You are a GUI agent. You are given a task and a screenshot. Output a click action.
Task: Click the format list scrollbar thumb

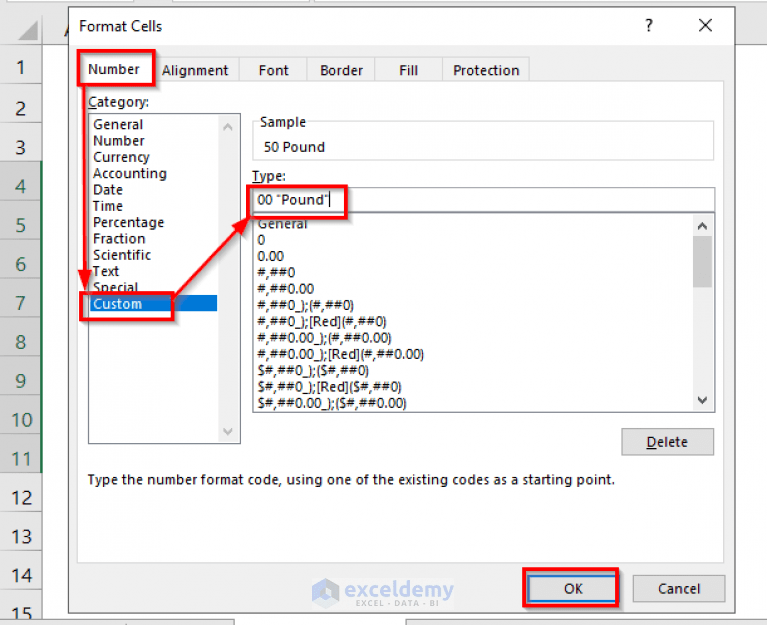coord(702,262)
